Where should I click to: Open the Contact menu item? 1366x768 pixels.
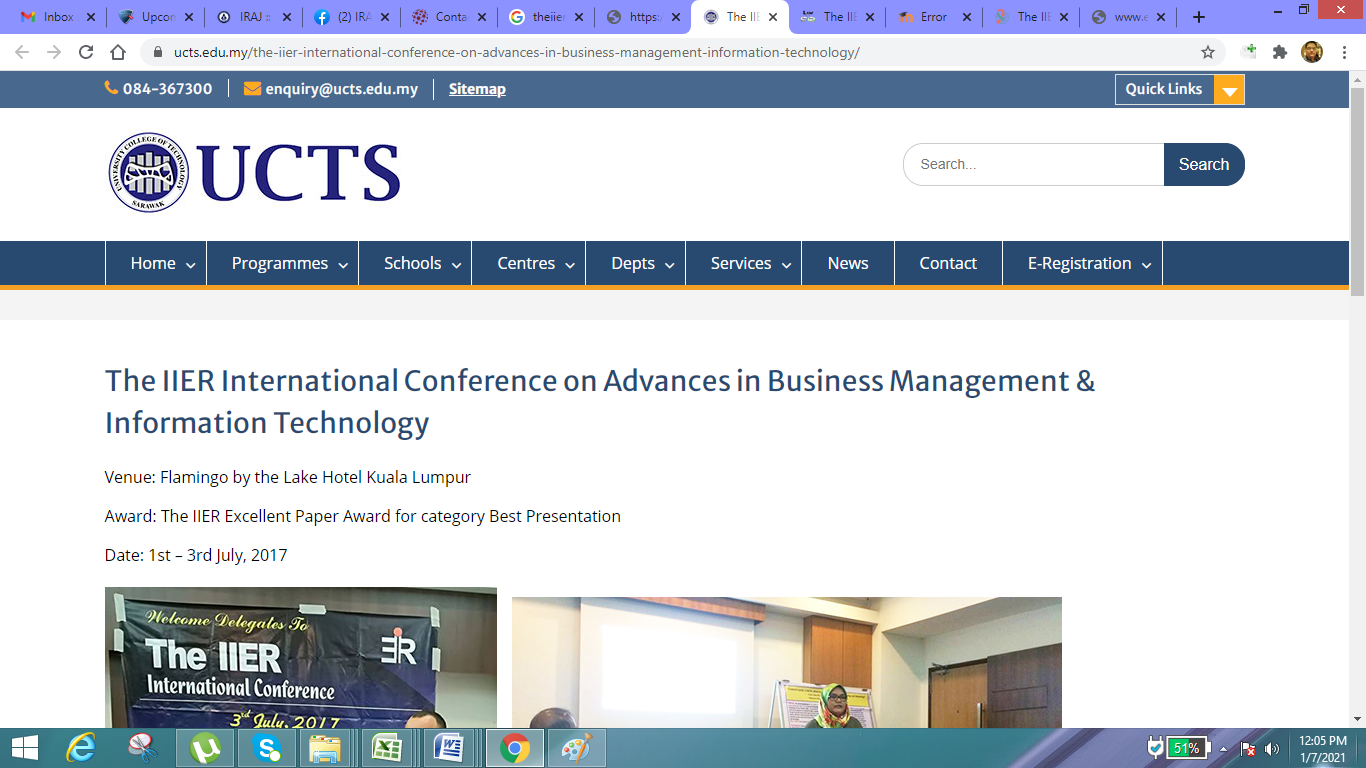pyautogui.click(x=948, y=264)
